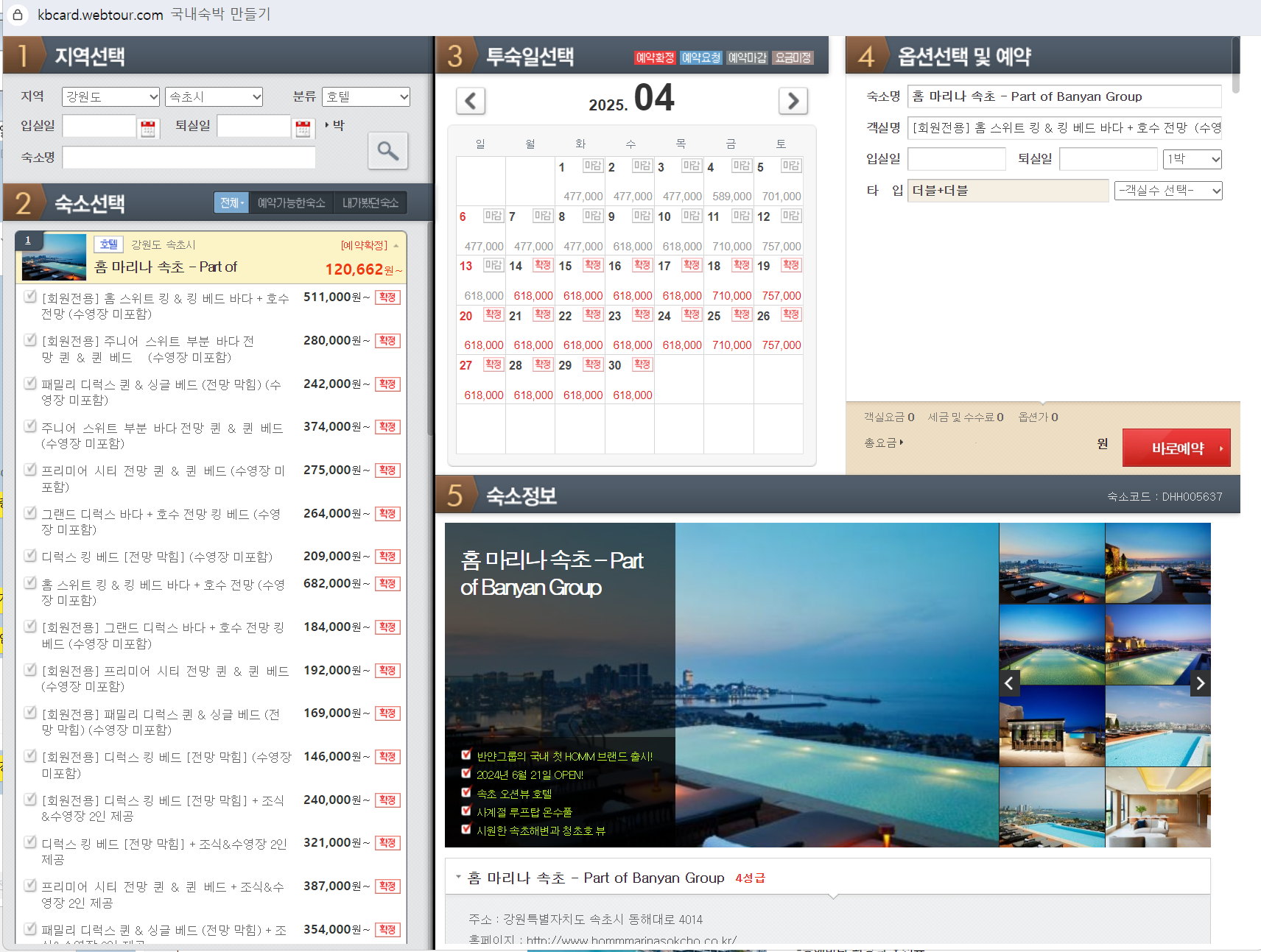Click the 숙소명 search input field
The image size is (1261, 952).
click(189, 158)
